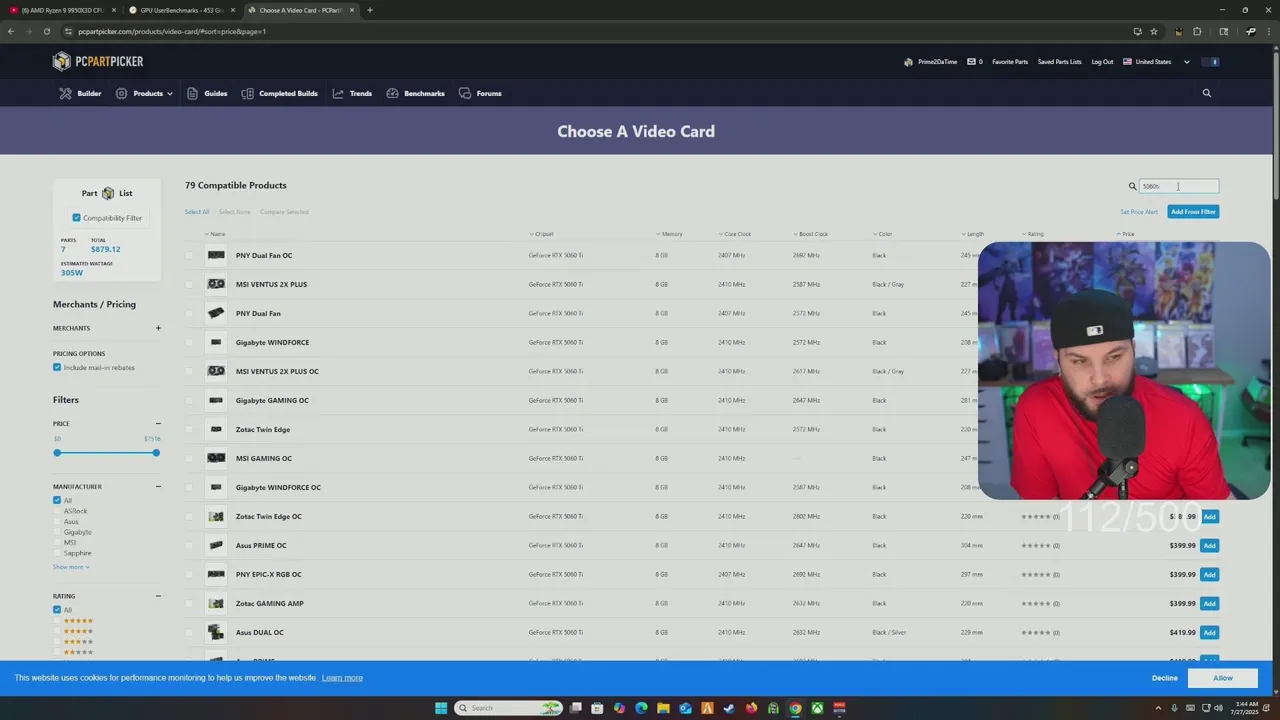Add the Asus PRIME OC card

click(x=1210, y=545)
